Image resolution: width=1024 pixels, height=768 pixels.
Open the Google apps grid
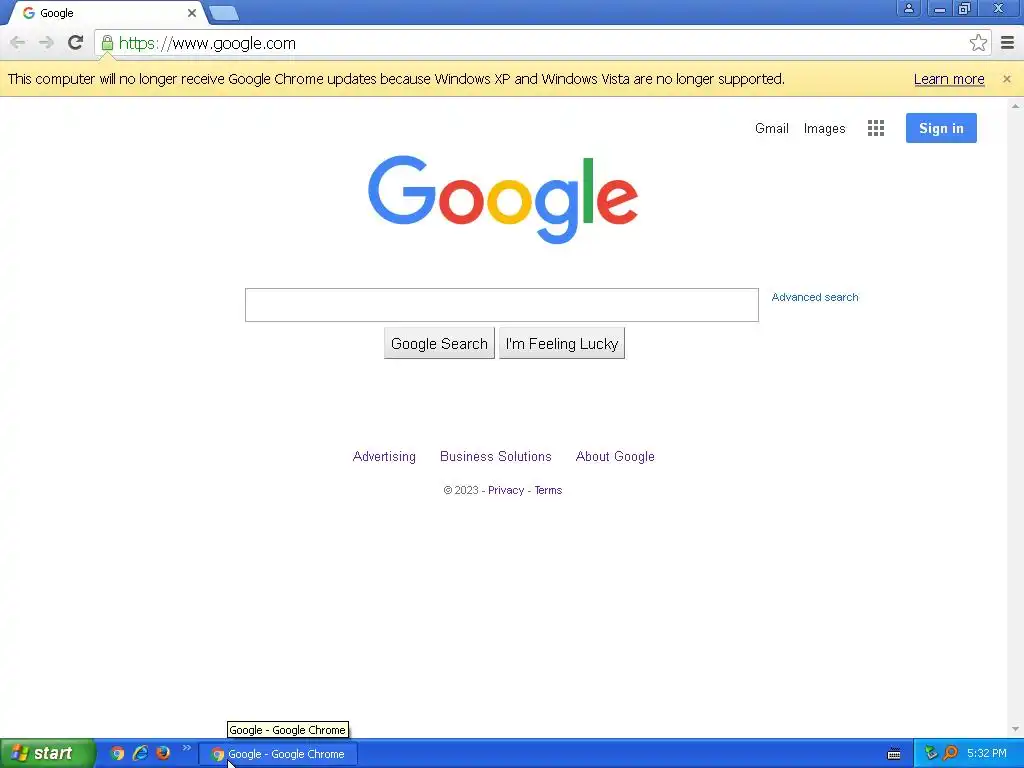coord(876,128)
